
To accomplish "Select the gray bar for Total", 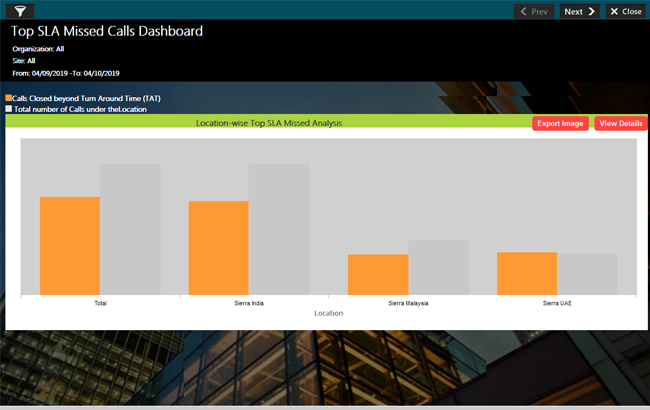I will pos(130,229).
